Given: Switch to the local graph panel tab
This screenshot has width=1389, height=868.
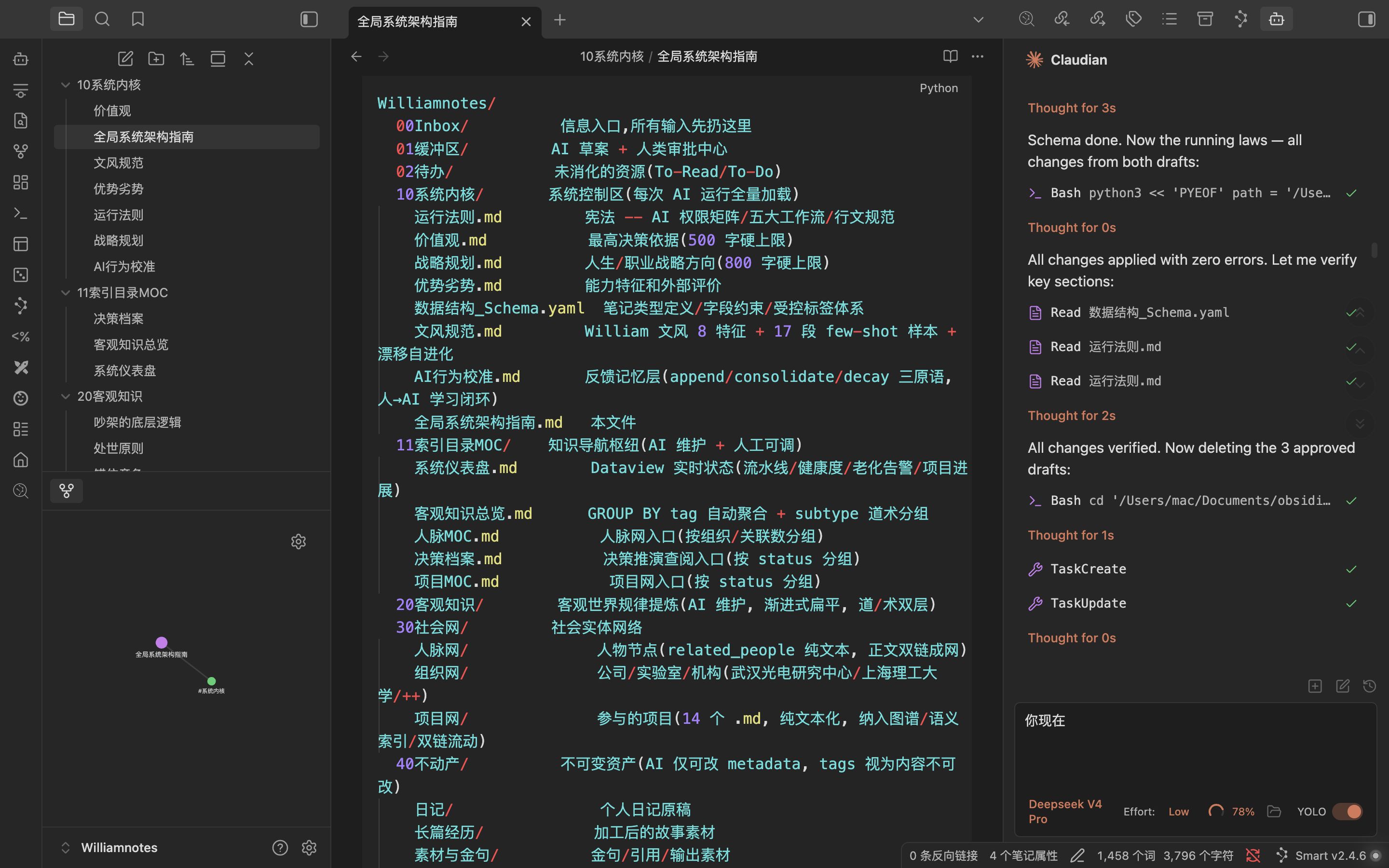Looking at the screenshot, I should coord(67,491).
